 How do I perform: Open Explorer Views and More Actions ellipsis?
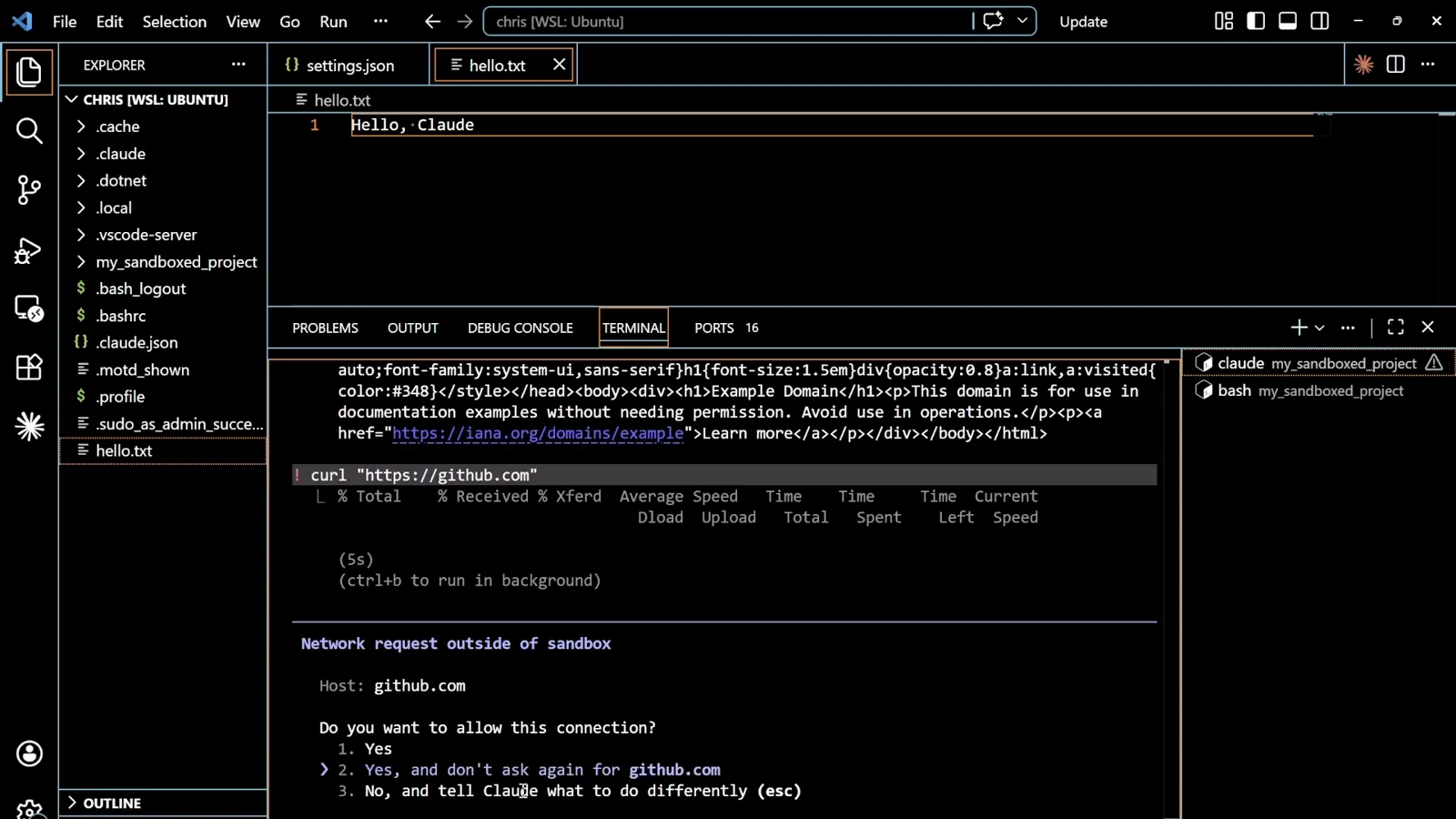click(x=238, y=65)
